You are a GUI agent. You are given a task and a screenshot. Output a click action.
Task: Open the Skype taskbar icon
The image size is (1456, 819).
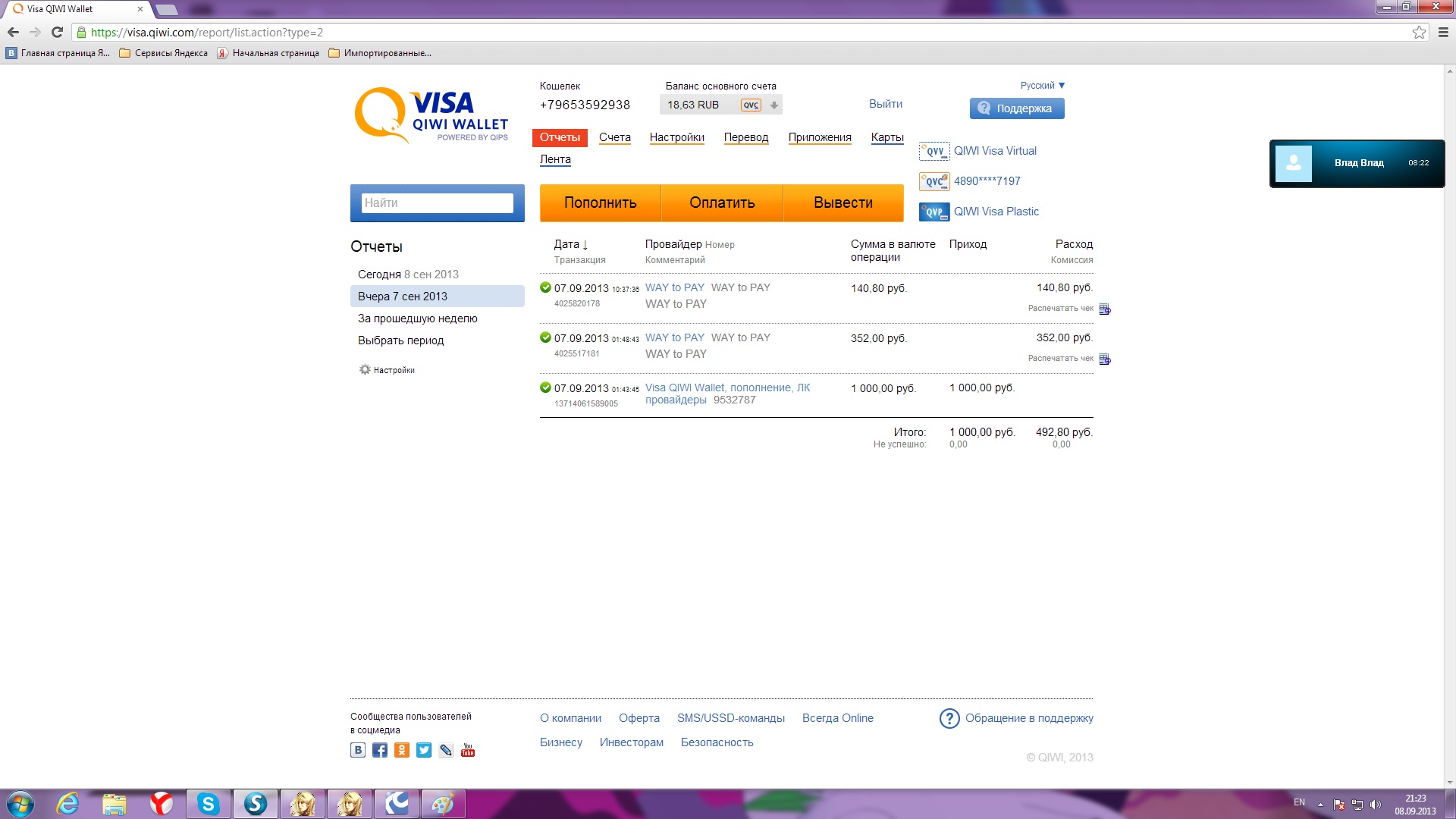(209, 804)
